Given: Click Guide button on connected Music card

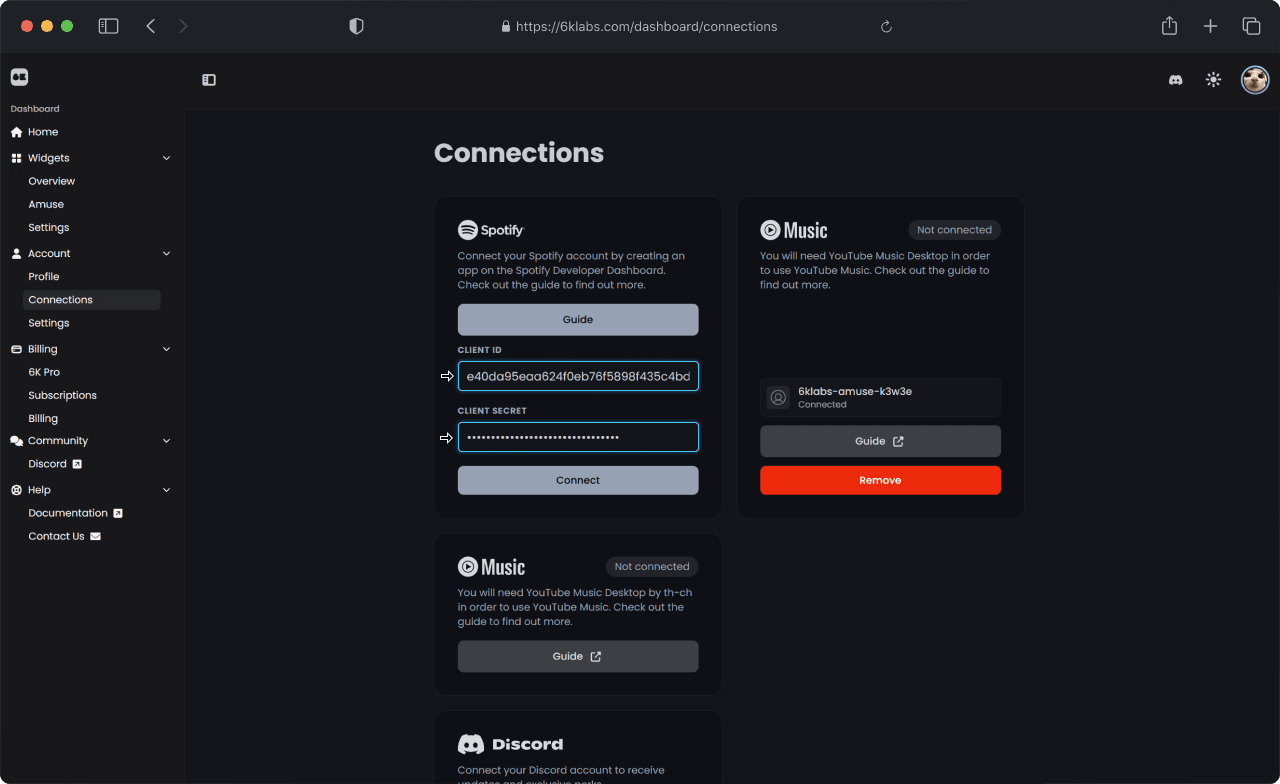Looking at the screenshot, I should point(880,441).
